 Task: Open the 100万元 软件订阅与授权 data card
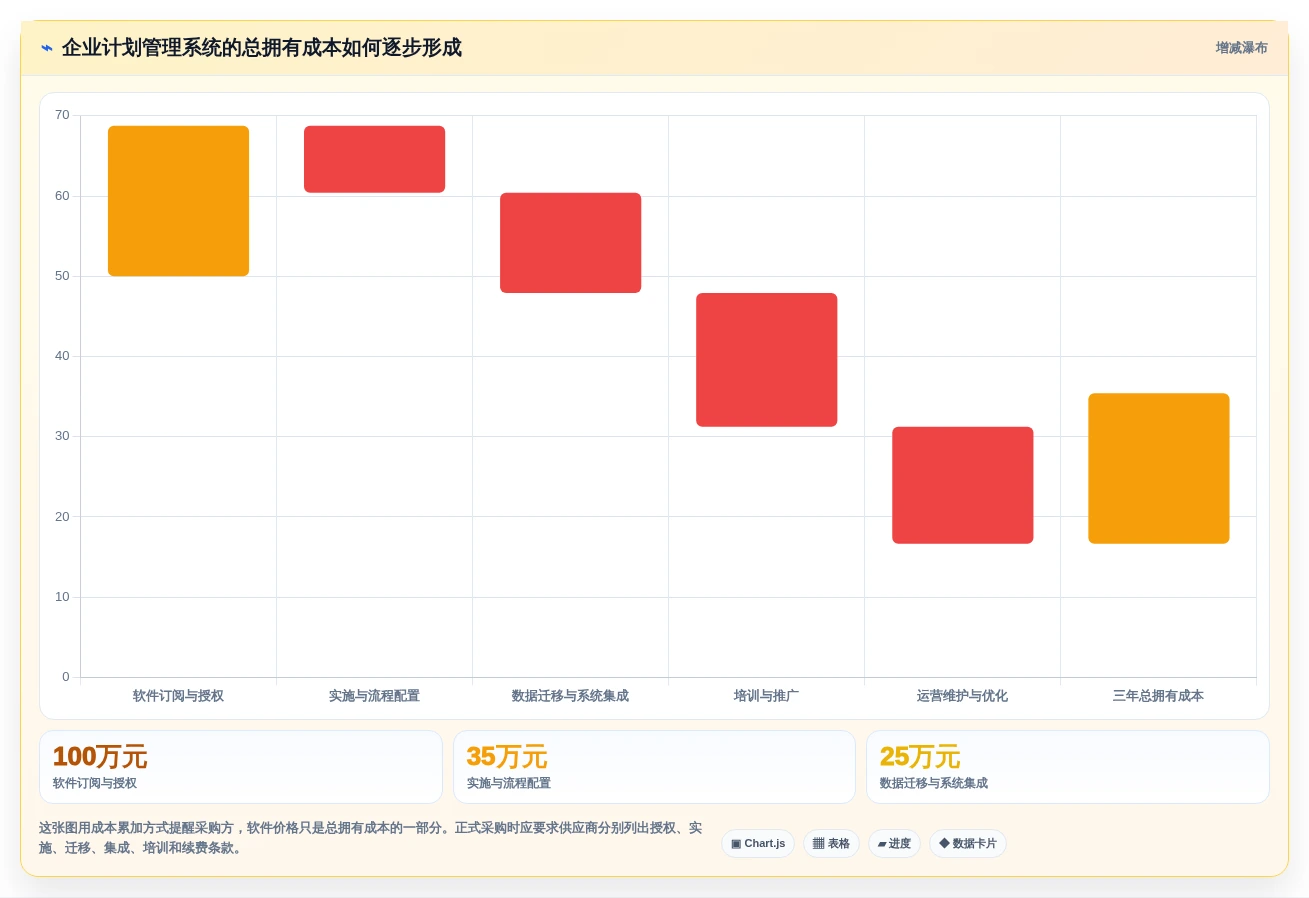(241, 767)
